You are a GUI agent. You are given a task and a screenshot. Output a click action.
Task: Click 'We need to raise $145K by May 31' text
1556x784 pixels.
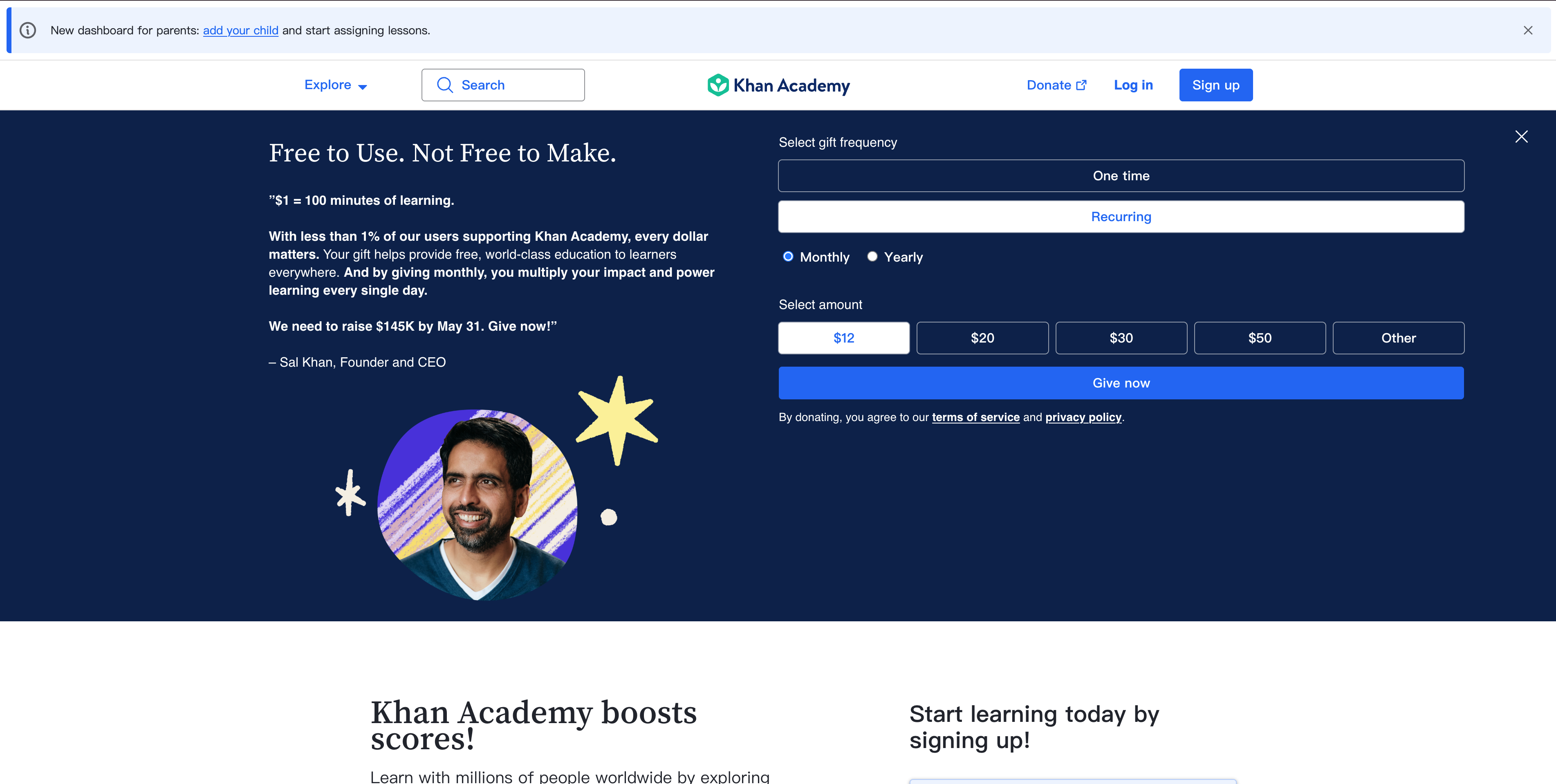click(374, 326)
